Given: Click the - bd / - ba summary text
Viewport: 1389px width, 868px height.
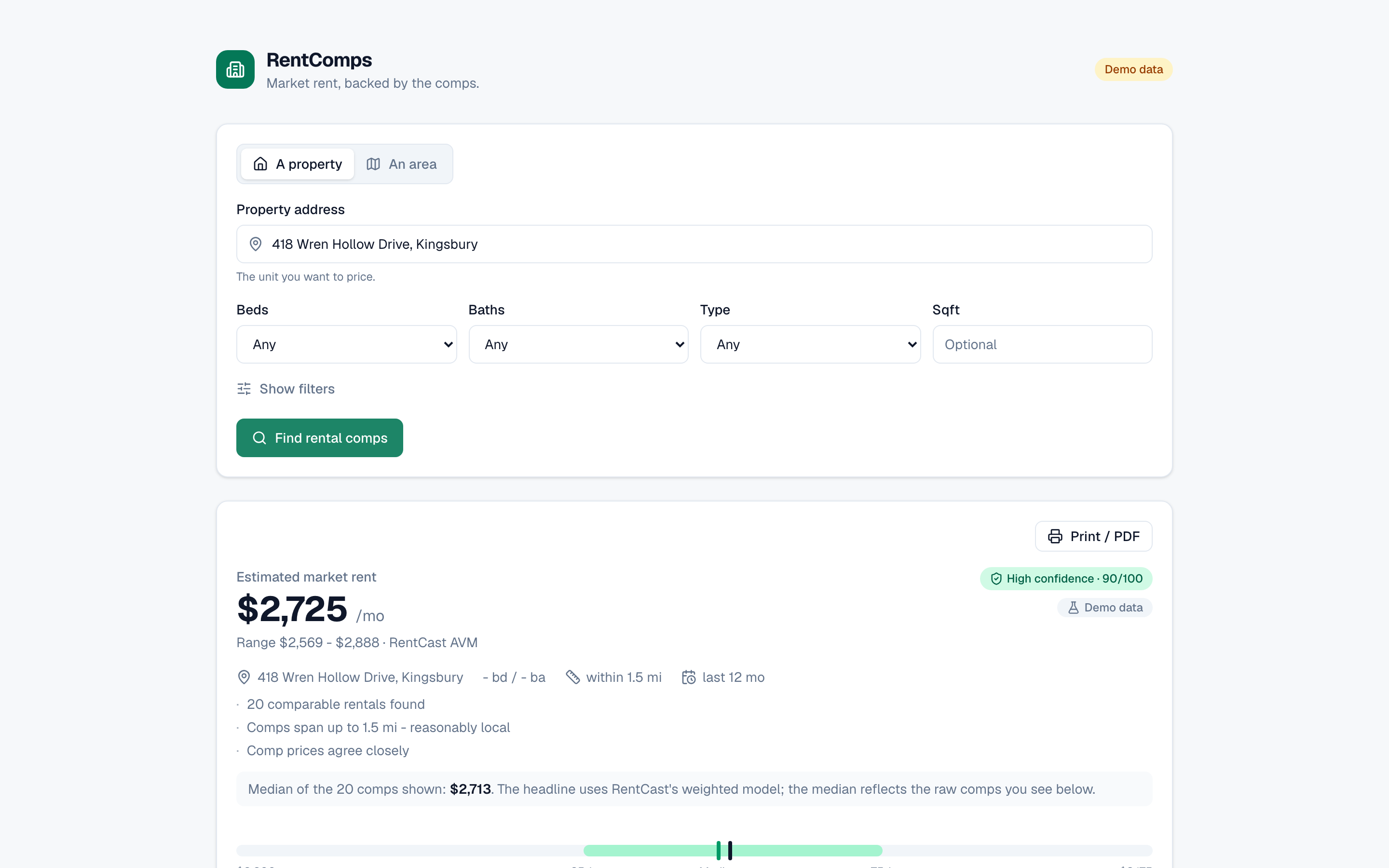Looking at the screenshot, I should [514, 678].
